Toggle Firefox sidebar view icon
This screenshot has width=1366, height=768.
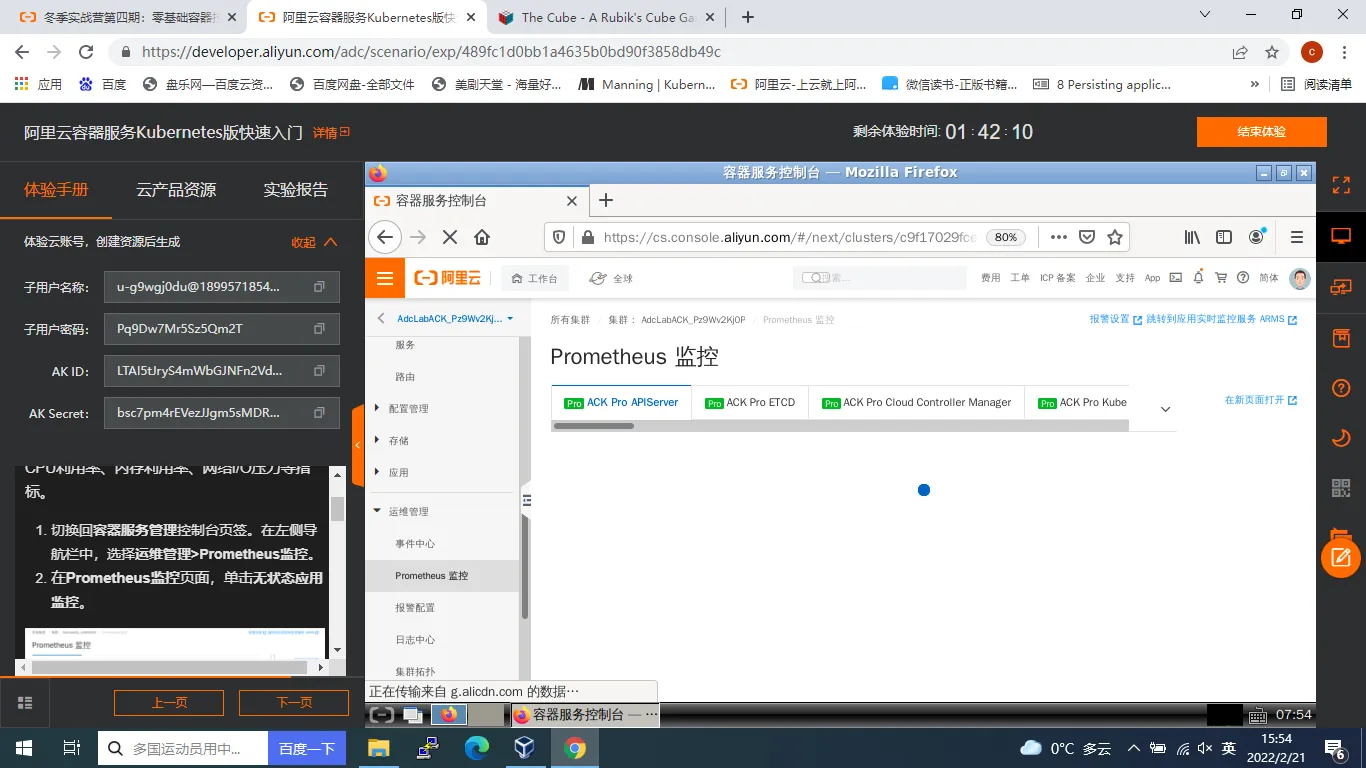1224,237
